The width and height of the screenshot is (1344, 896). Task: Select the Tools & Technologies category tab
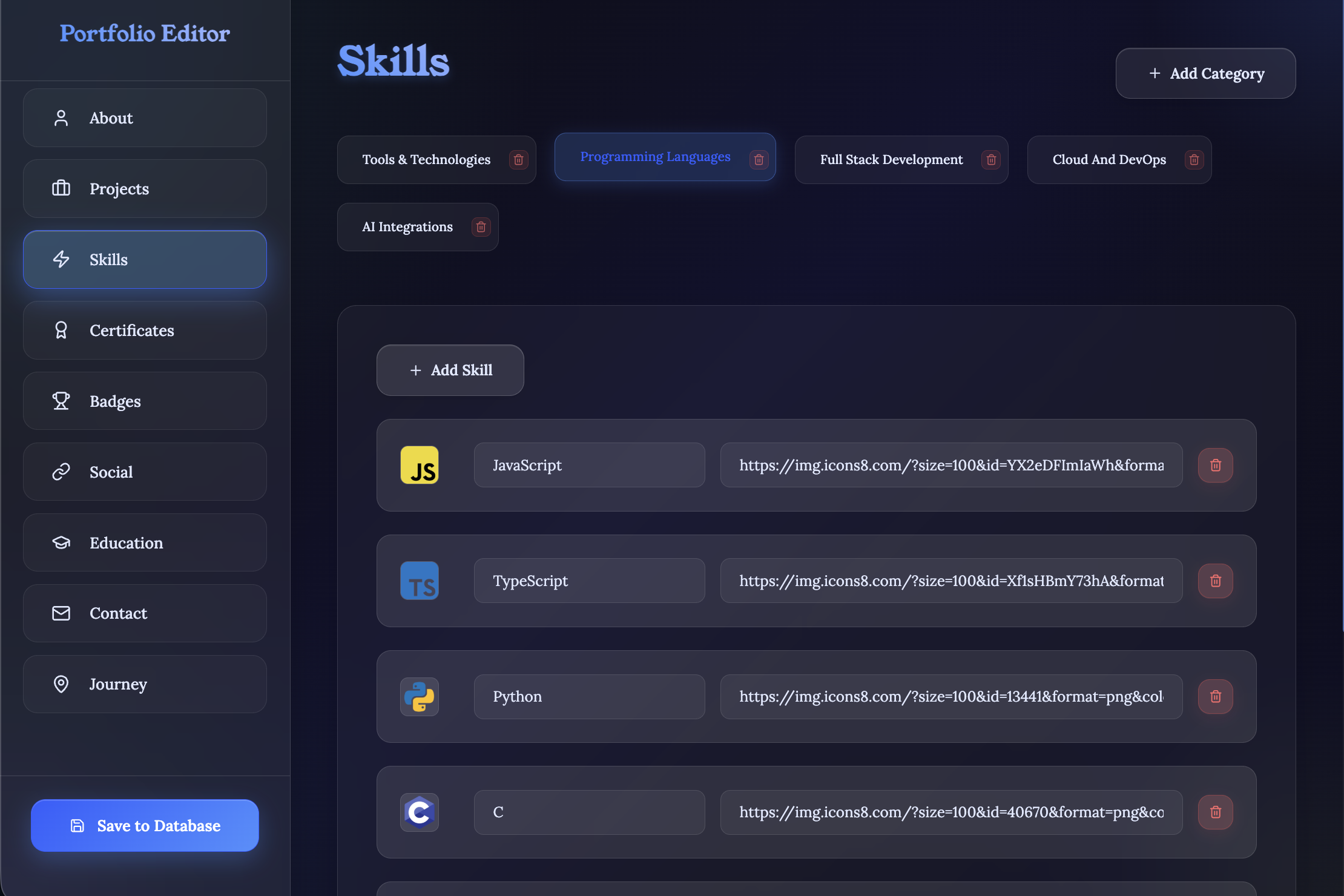(x=426, y=160)
